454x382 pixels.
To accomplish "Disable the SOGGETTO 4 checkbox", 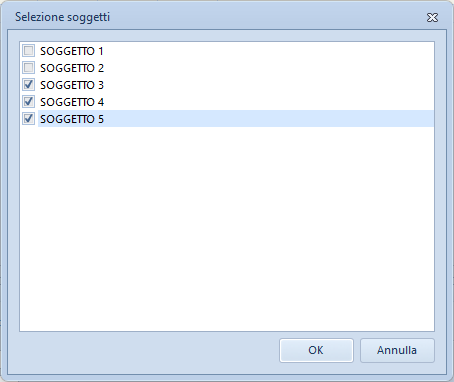I will click(x=28, y=102).
